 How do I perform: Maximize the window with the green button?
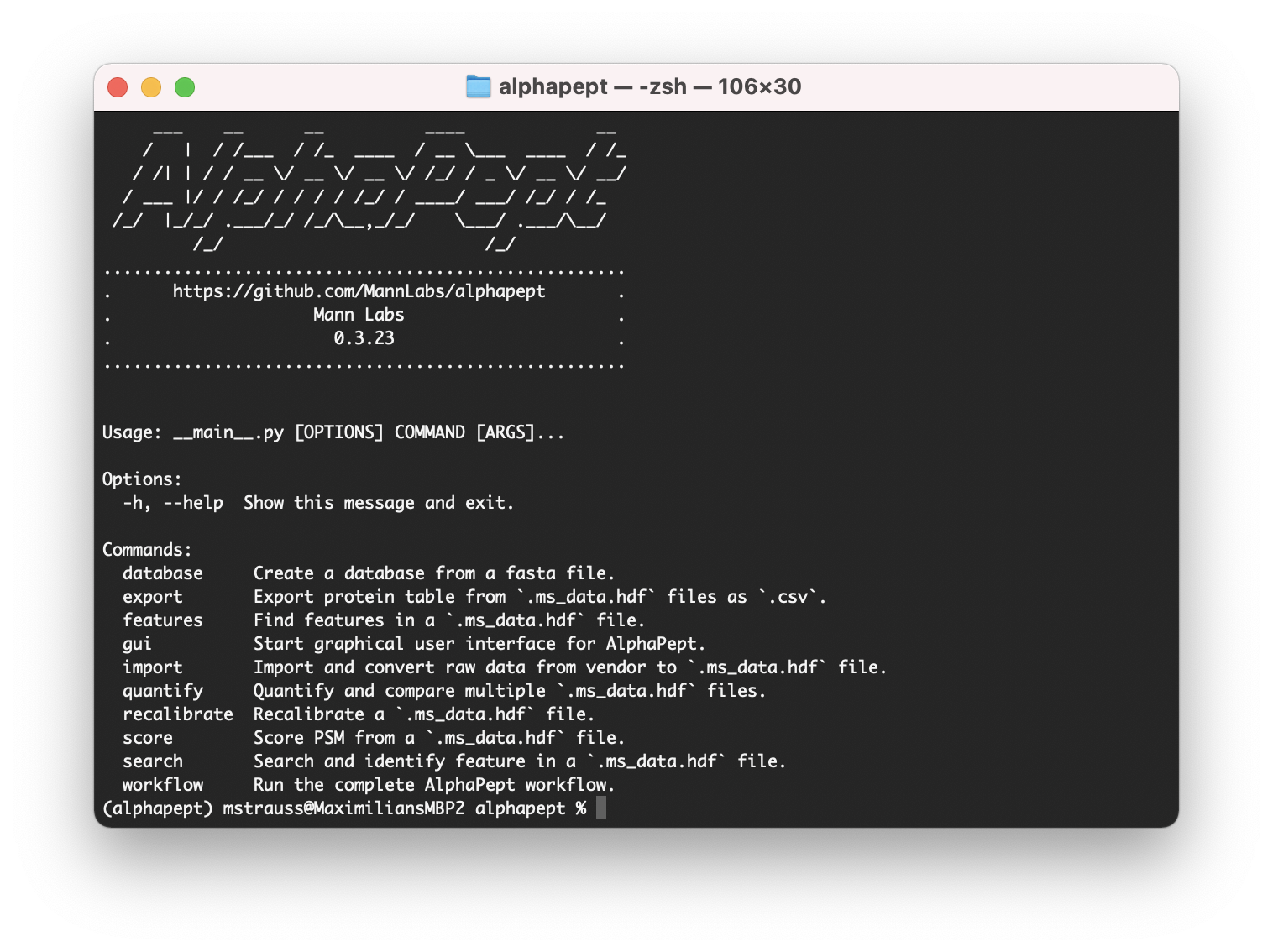coord(185,87)
